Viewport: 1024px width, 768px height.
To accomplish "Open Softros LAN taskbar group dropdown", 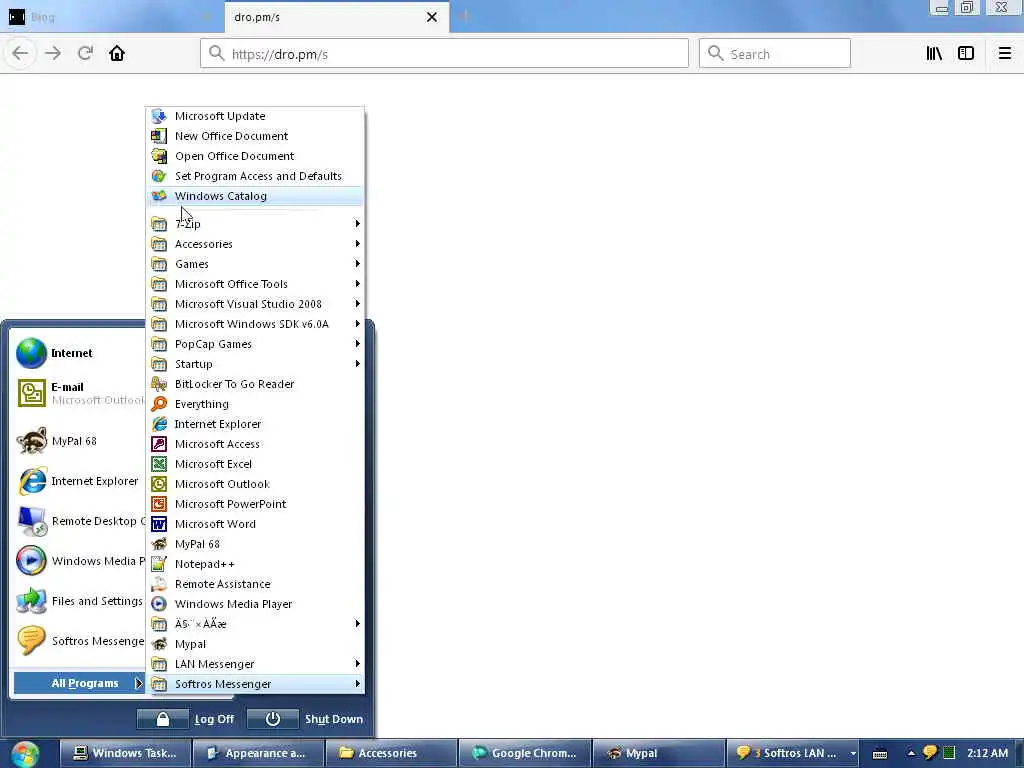I will tap(853, 754).
